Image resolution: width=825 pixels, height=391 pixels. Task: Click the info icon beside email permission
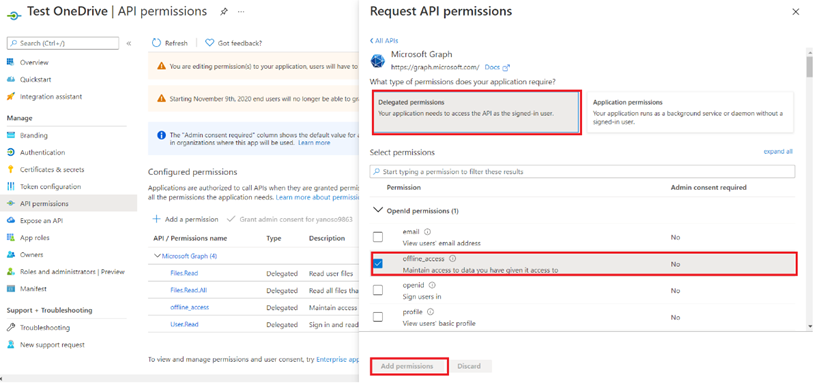click(427, 232)
